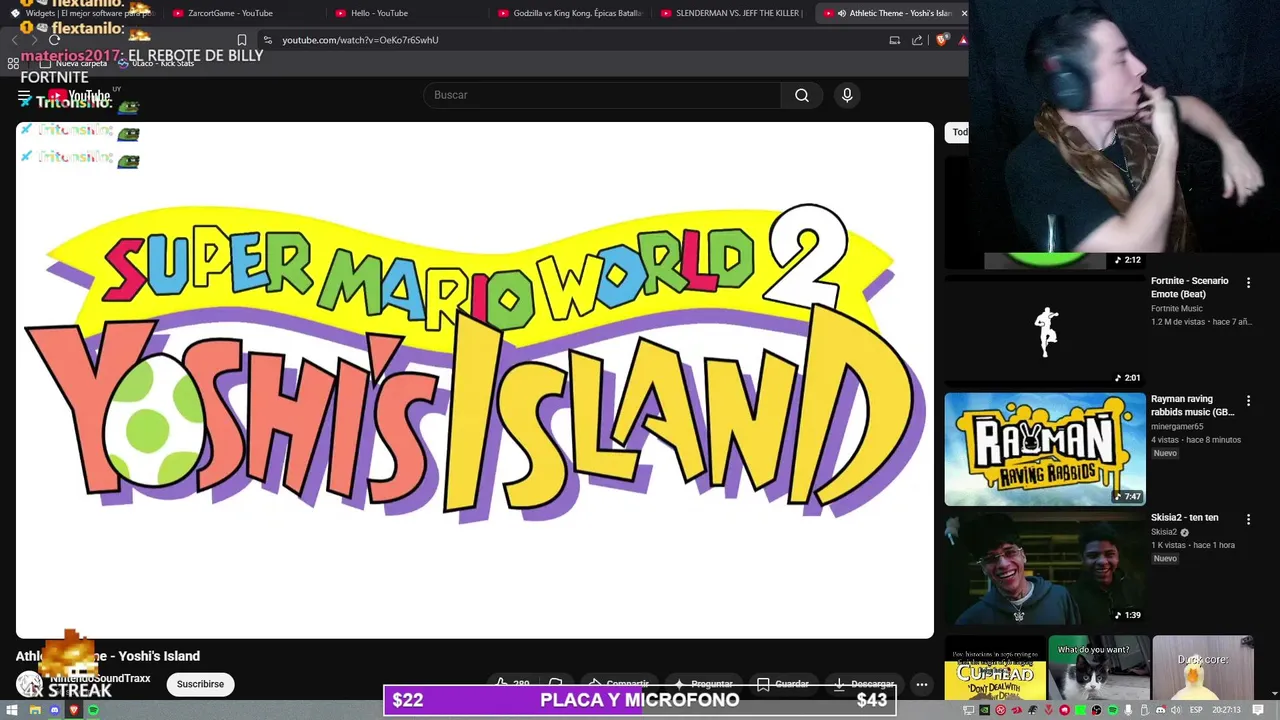Screen dimensions: 1280x720
Task: Open Windows Start menu
Action: pyautogui.click(x=13, y=710)
